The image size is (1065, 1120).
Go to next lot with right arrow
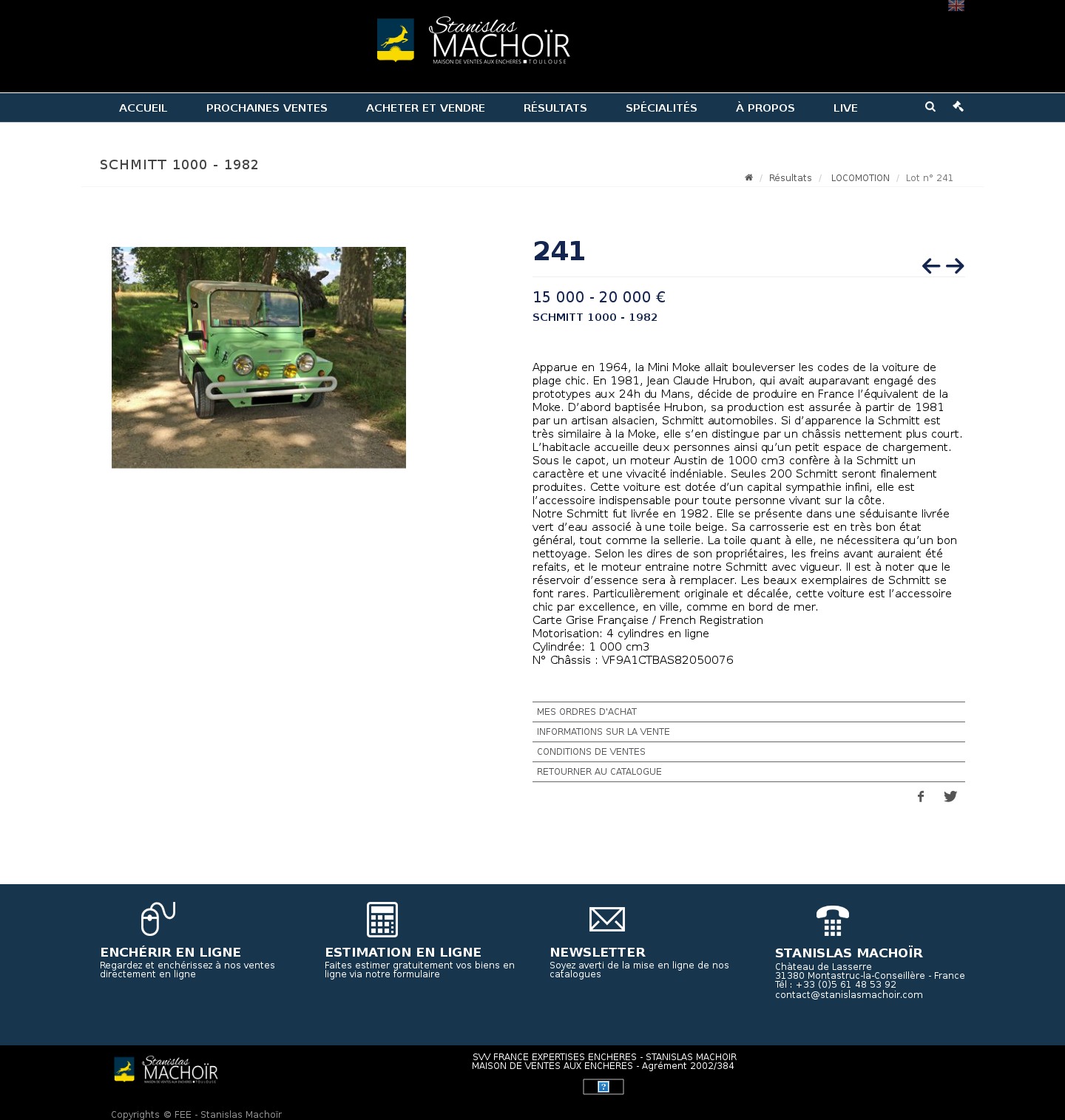(955, 265)
